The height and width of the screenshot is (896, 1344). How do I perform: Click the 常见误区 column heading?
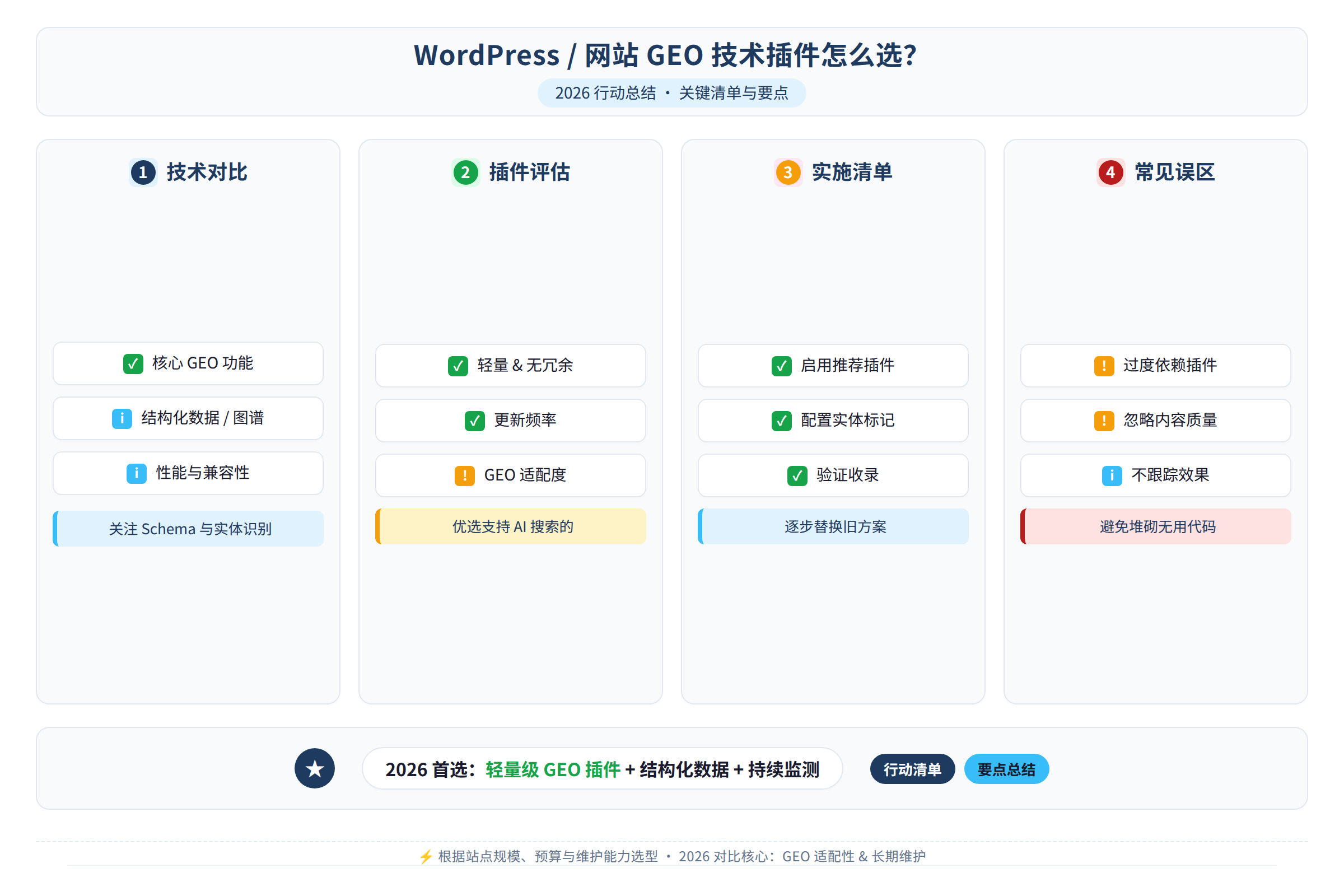(x=1174, y=172)
